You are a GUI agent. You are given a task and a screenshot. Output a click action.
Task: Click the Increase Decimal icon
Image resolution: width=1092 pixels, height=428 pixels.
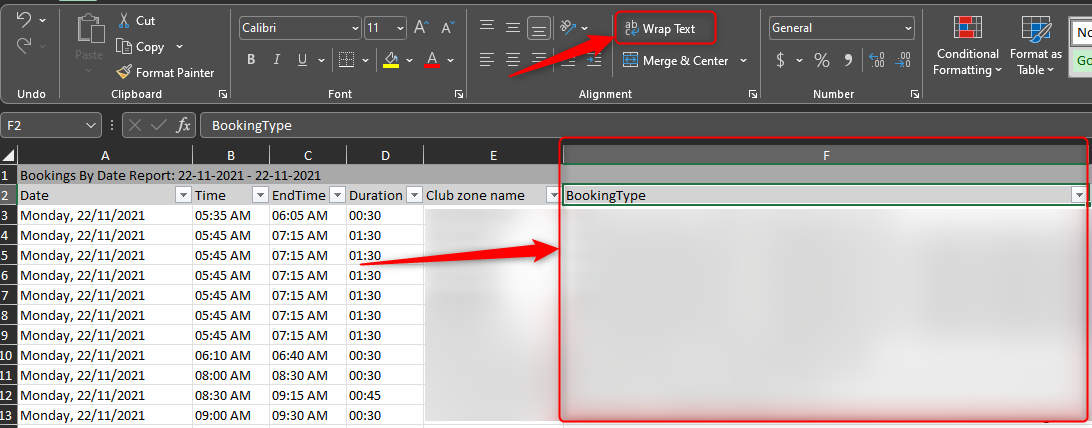point(877,60)
